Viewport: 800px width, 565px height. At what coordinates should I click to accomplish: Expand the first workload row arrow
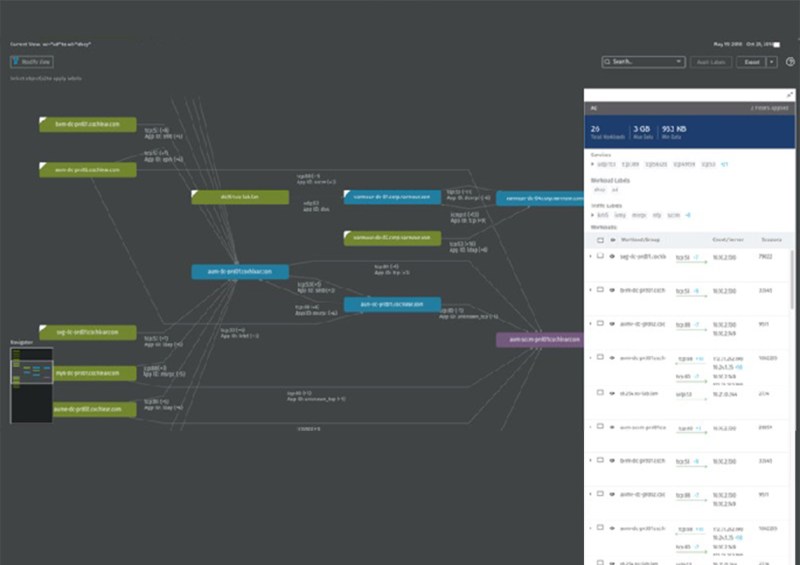pyautogui.click(x=590, y=257)
